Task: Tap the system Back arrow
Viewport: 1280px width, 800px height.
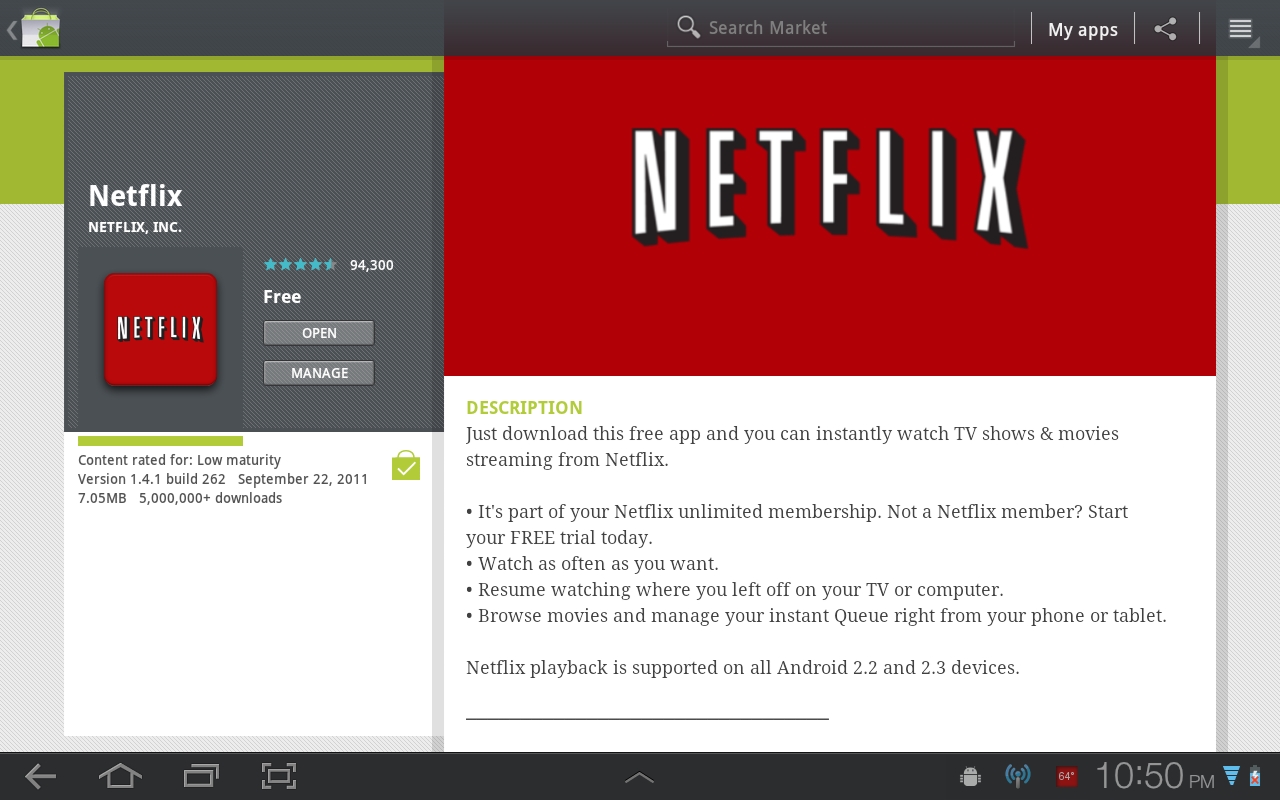Action: click(41, 776)
